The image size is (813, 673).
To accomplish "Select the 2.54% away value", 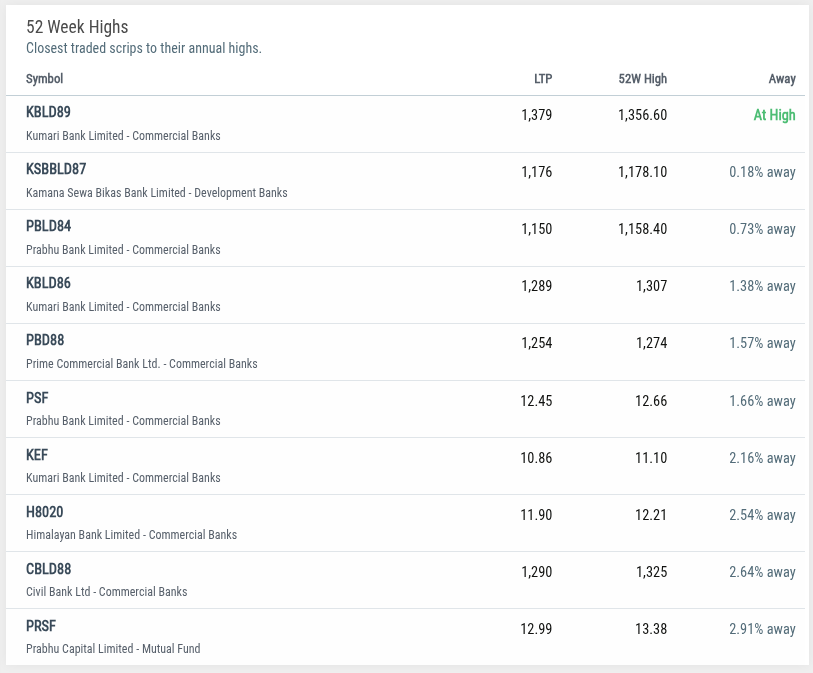I will [762, 515].
